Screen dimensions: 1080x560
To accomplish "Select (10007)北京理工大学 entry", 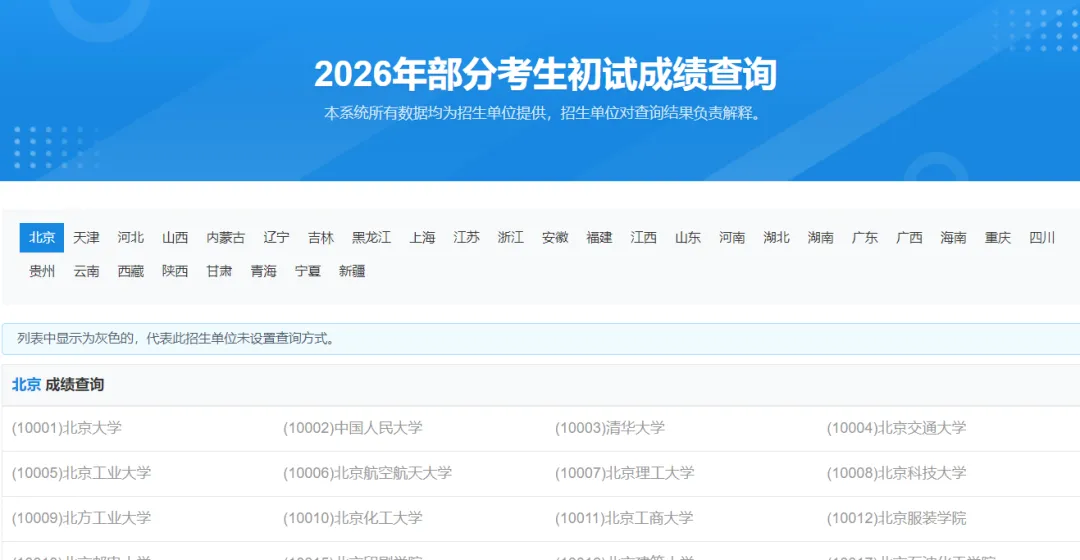I will pos(625,473).
